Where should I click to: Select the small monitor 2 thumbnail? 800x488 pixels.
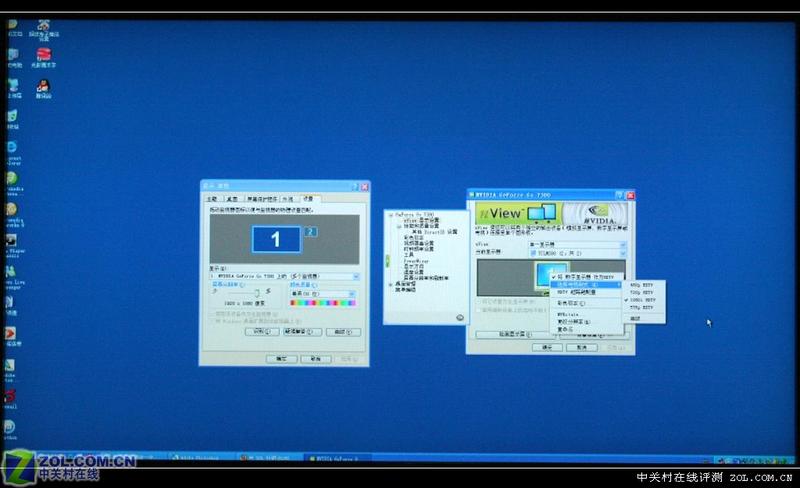click(311, 232)
